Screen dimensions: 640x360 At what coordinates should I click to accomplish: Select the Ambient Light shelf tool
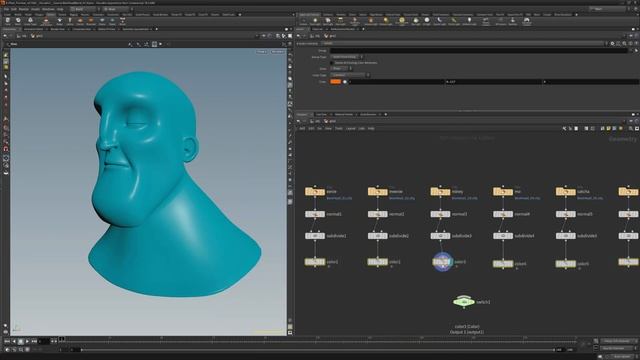[x=469, y=21]
